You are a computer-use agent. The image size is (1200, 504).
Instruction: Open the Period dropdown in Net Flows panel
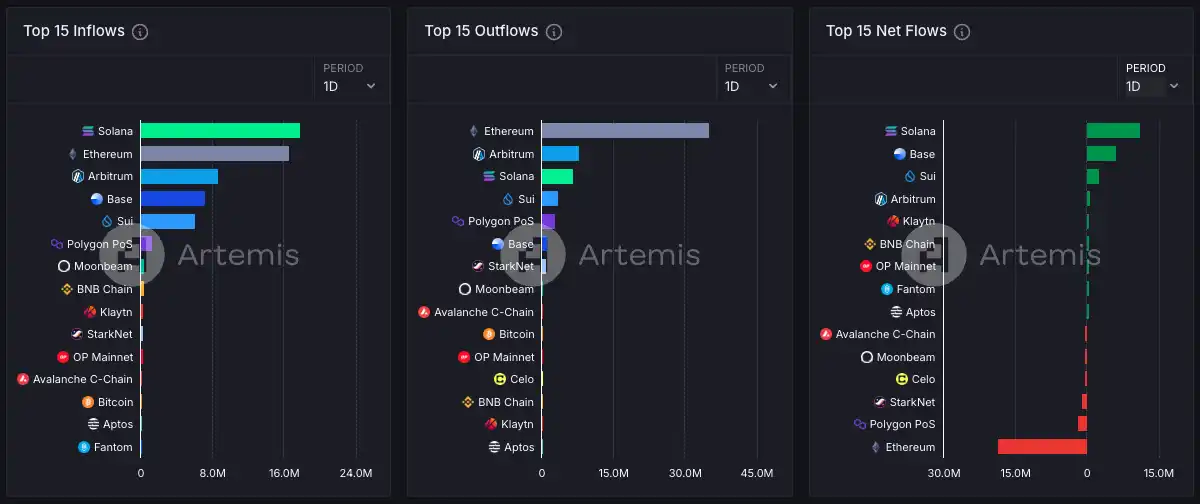pos(1151,86)
